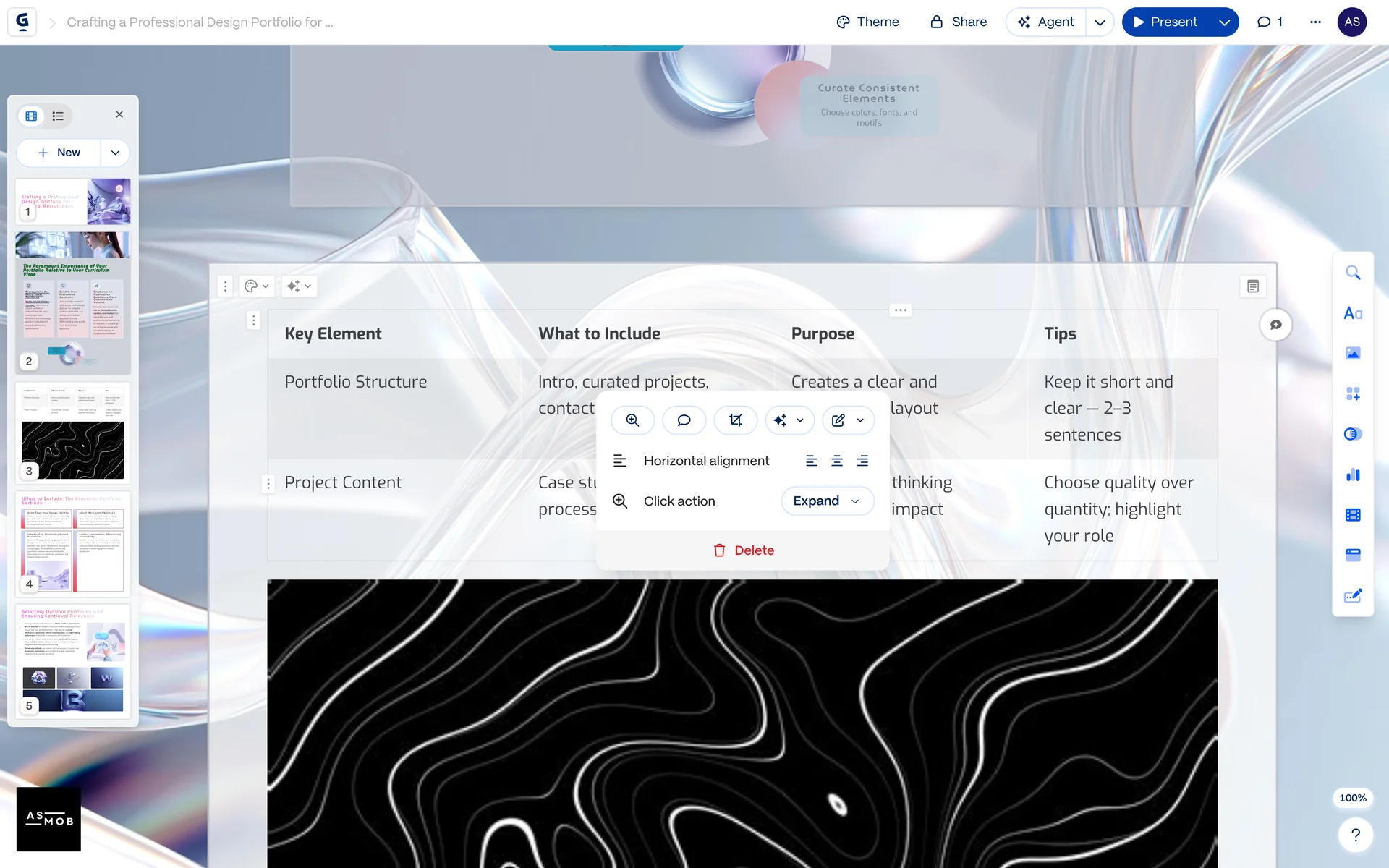Open the Theme menu
The height and width of the screenshot is (868, 1389).
coord(867,22)
